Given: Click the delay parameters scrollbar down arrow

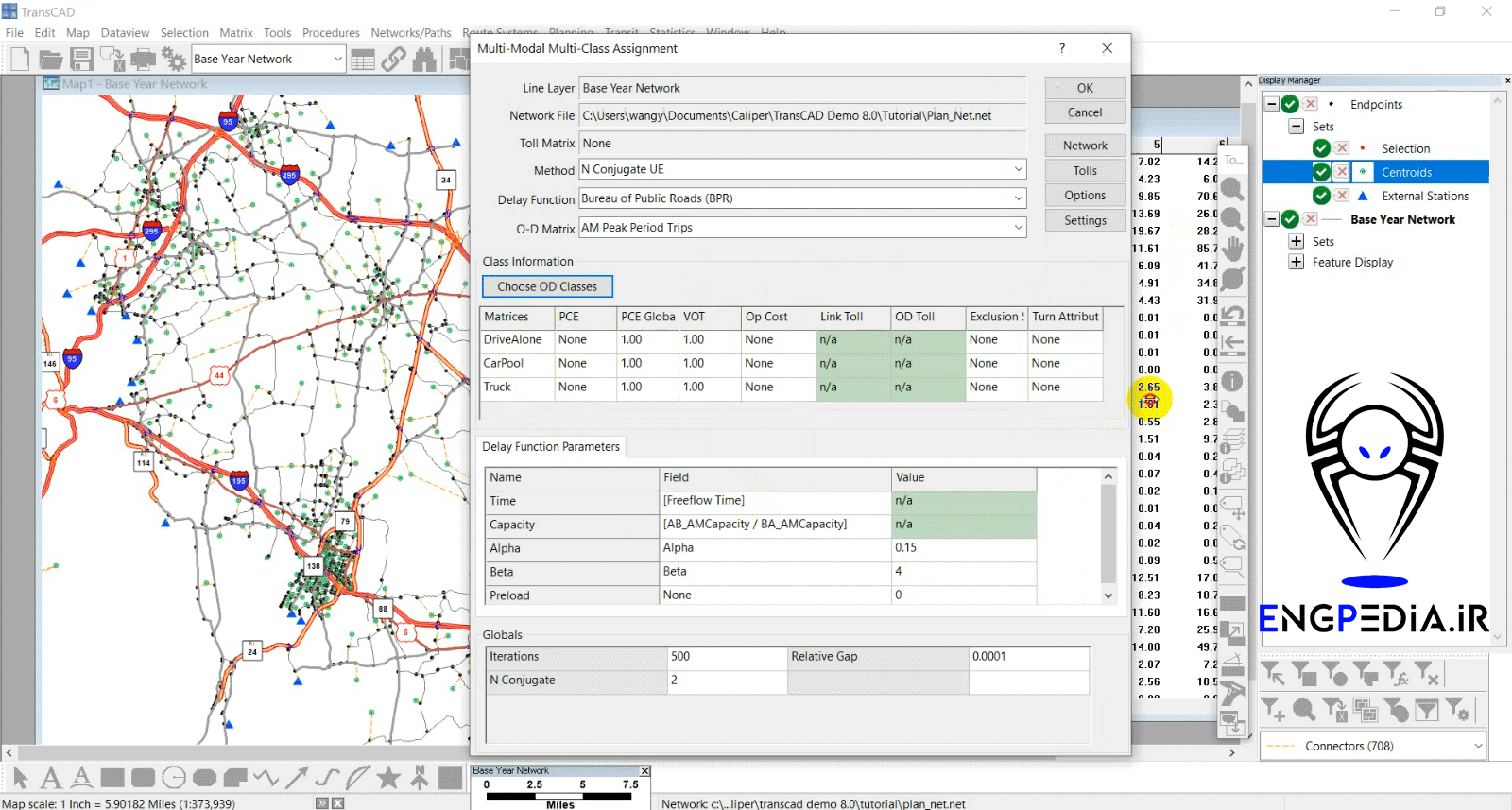Looking at the screenshot, I should click(x=1108, y=596).
